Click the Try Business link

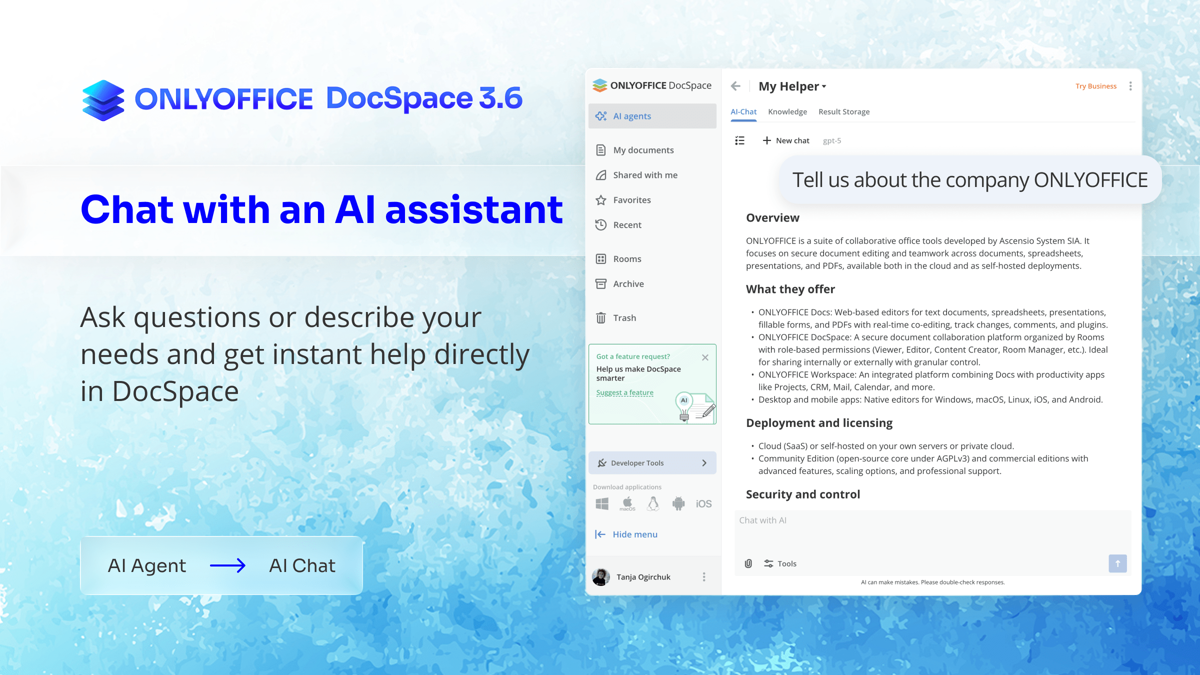tap(1095, 86)
